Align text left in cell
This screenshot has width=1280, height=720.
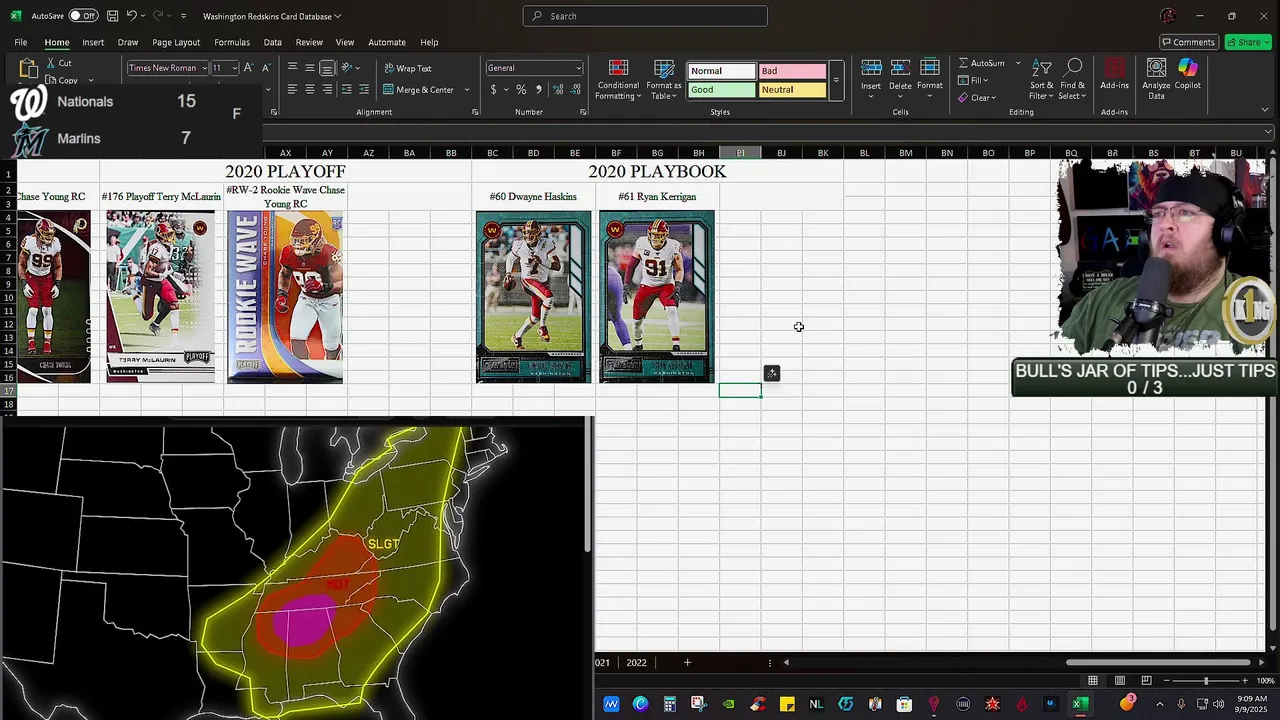[292, 89]
